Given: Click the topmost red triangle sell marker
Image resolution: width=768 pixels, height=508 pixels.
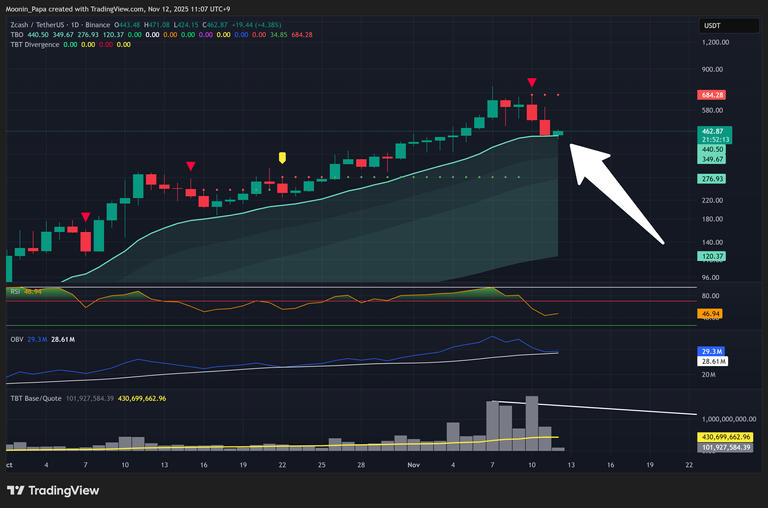Looking at the screenshot, I should click(x=532, y=82).
